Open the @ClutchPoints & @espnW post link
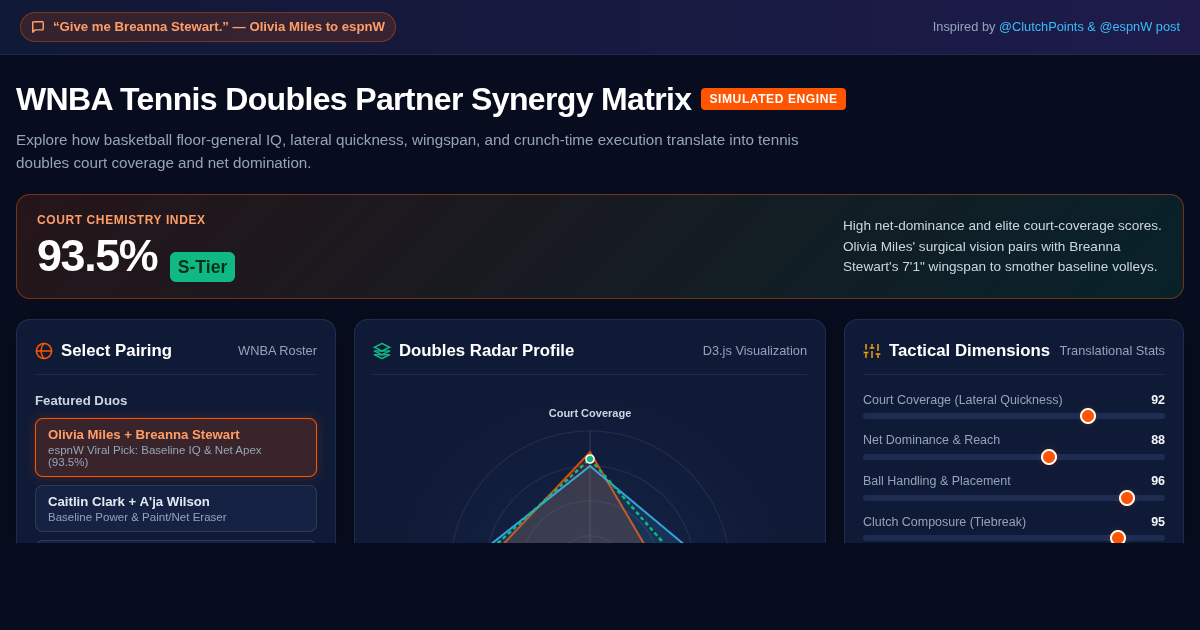This screenshot has width=1200, height=630. point(1089,27)
